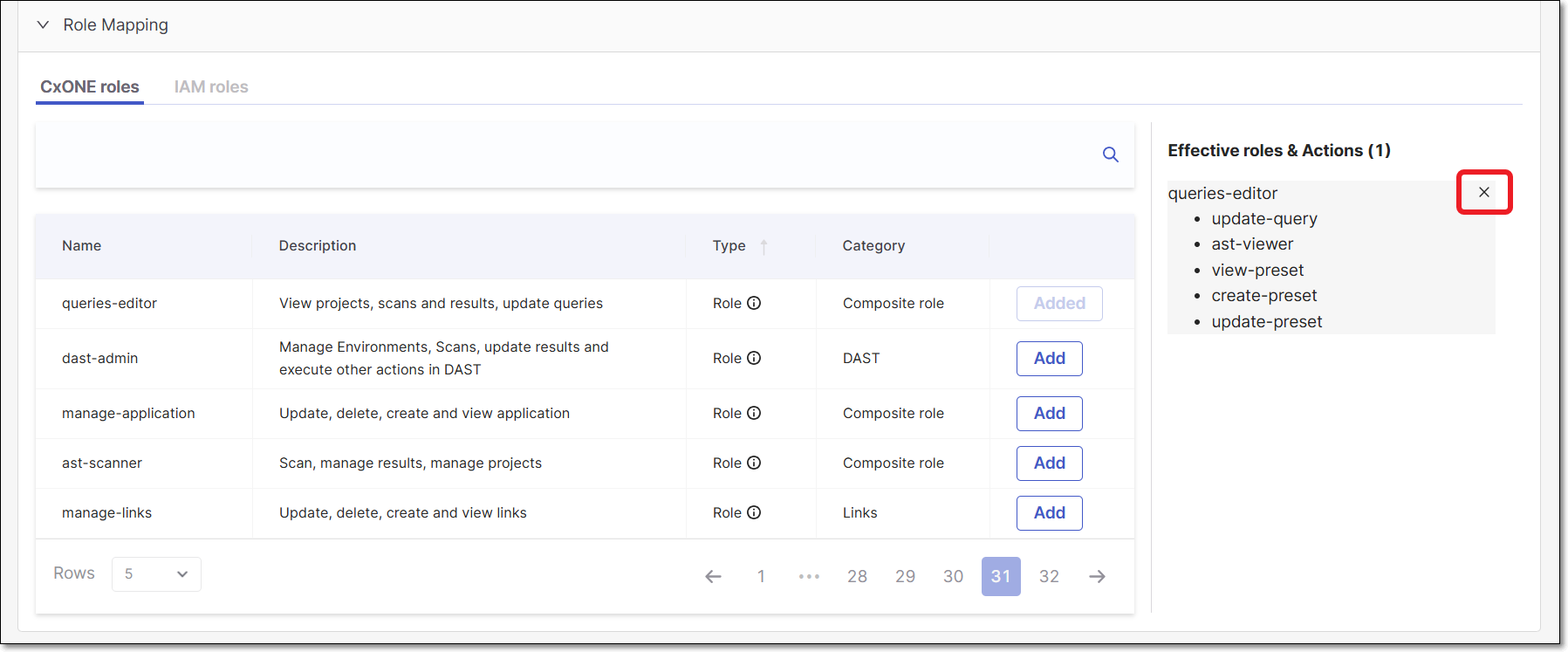Add the manage-links role
Viewport: 1568px width, 652px height.
(1050, 513)
